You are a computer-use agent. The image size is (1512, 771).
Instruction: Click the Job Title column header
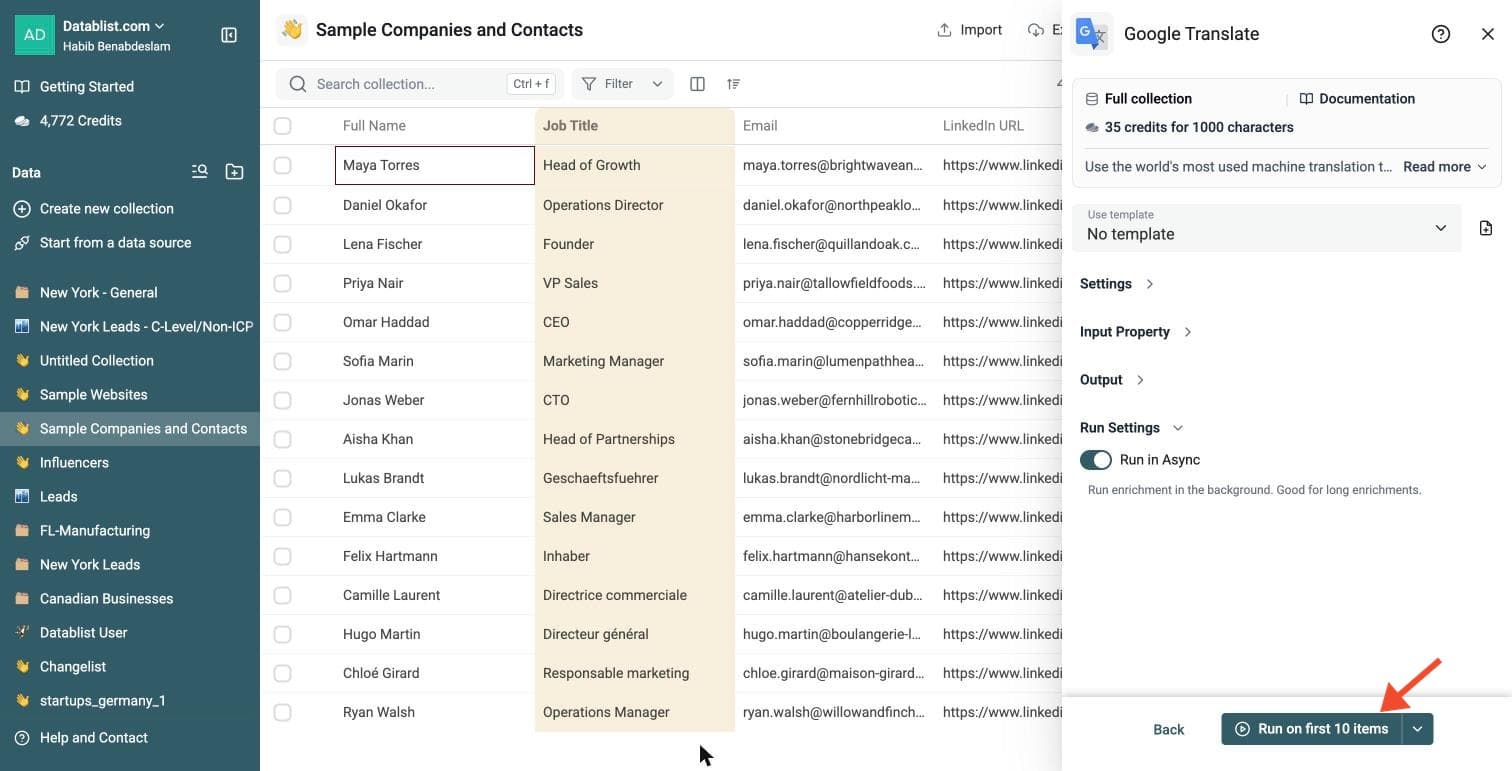pyautogui.click(x=635, y=126)
